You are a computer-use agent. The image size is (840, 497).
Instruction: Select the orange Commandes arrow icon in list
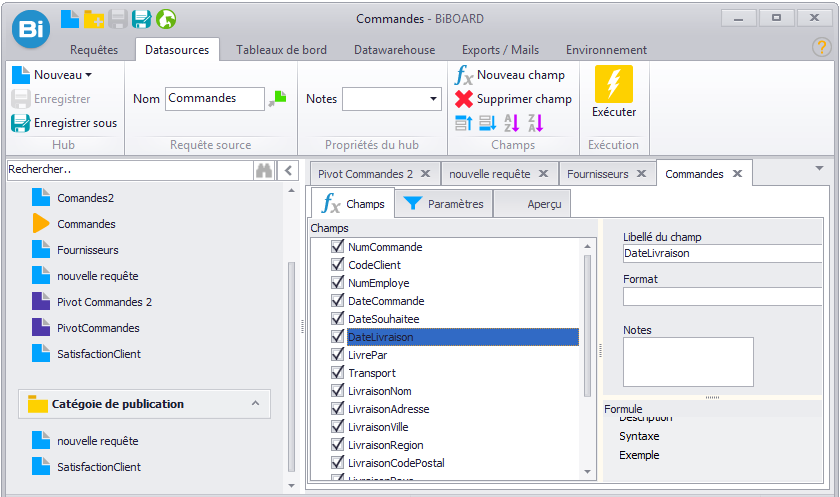point(41,223)
